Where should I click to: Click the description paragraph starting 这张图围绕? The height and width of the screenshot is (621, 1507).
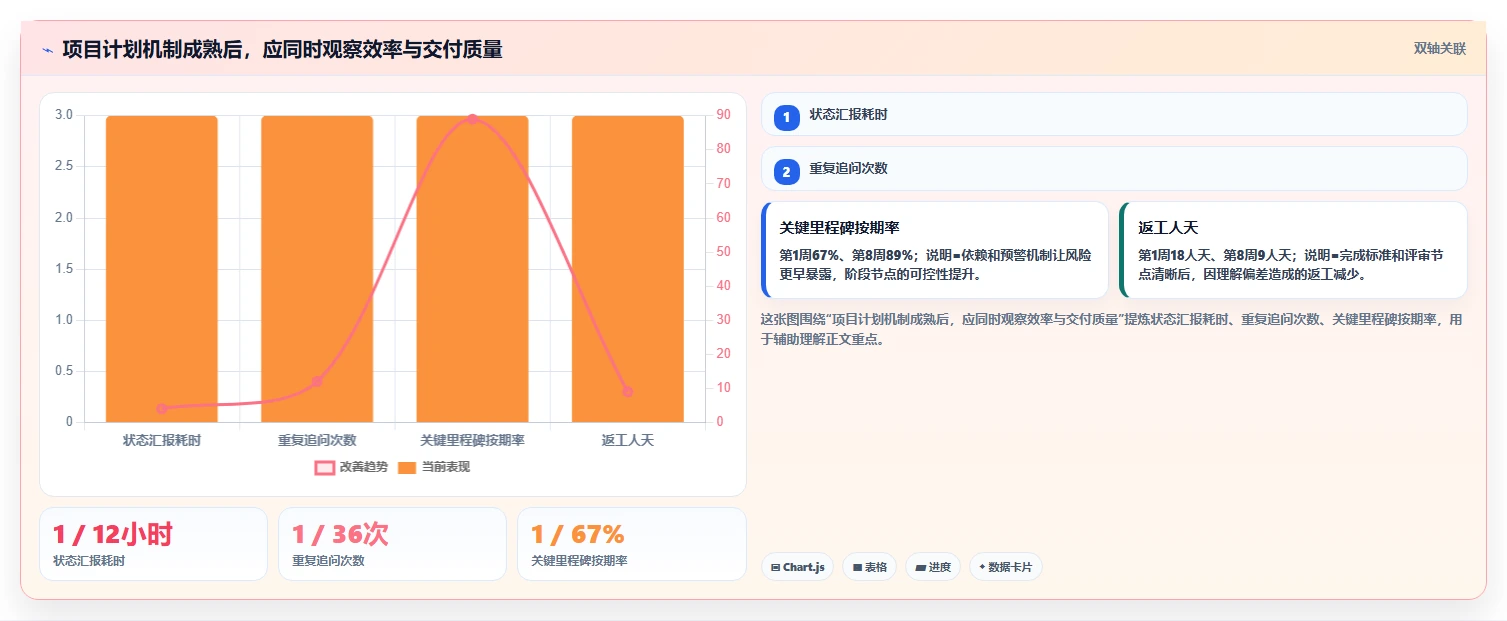[1112, 329]
